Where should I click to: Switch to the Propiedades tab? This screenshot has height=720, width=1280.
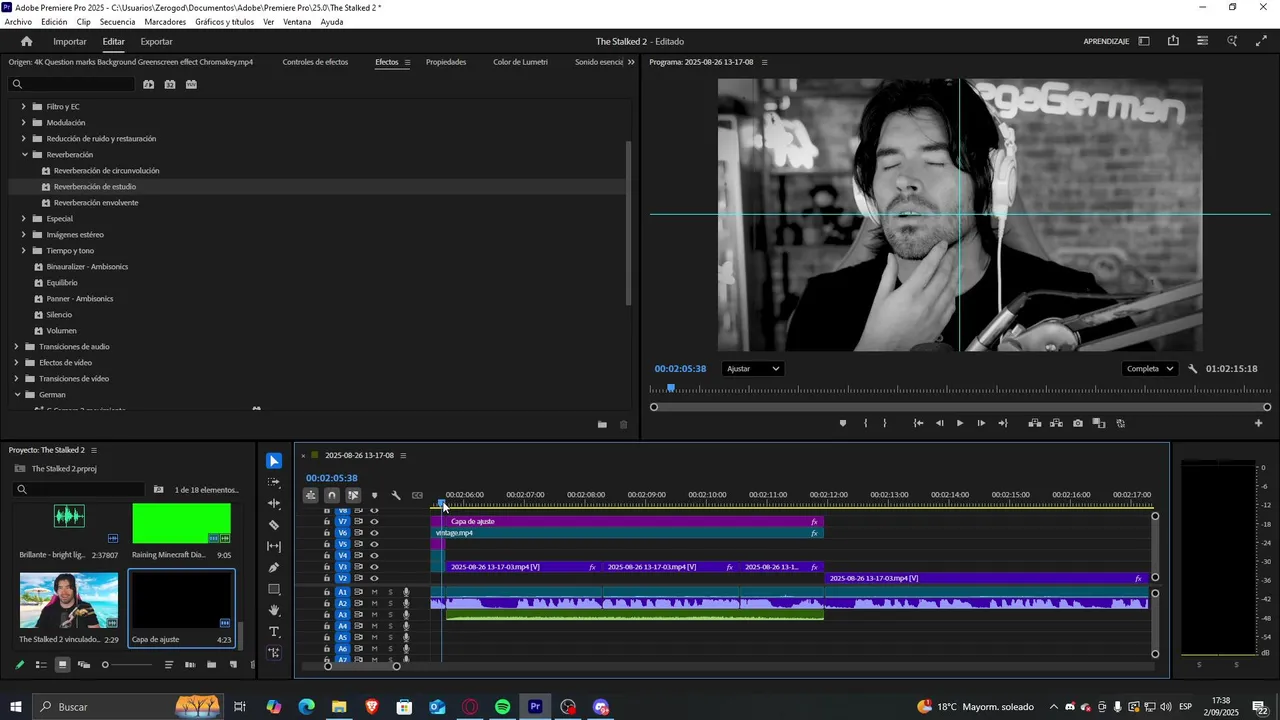click(x=446, y=62)
